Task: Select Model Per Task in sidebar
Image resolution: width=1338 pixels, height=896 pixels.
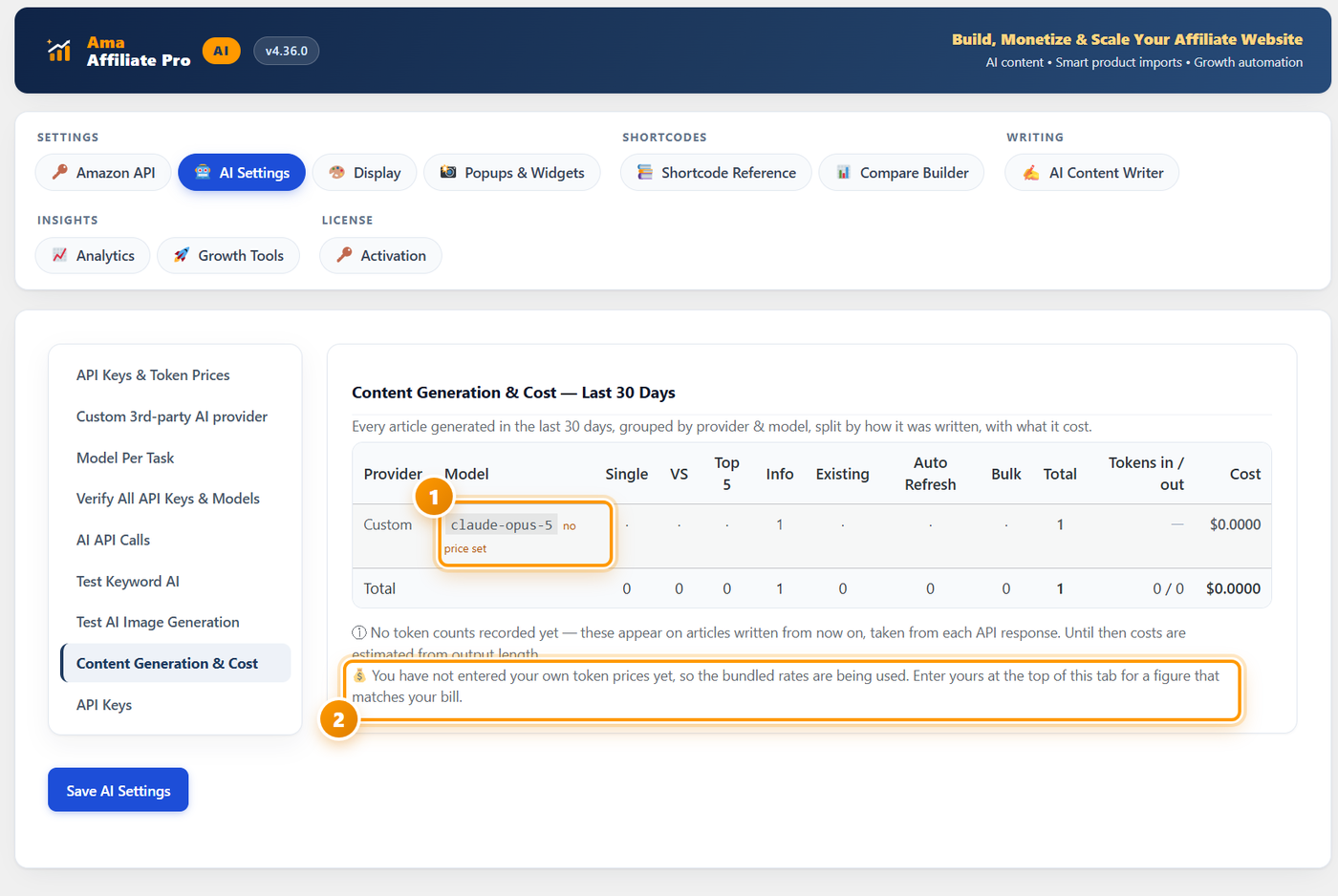Action: tap(175, 458)
